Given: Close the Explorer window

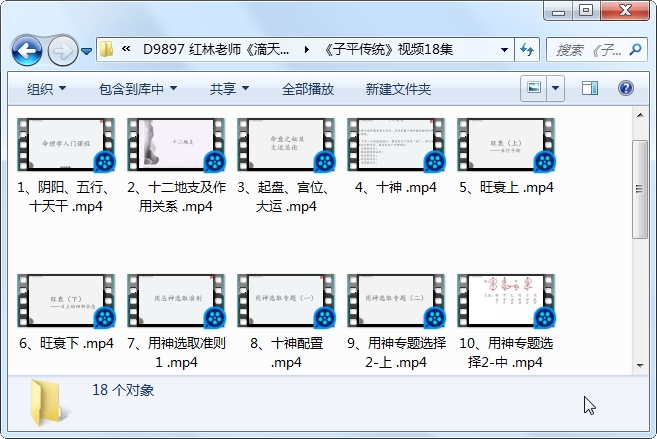Looking at the screenshot, I should (625, 11).
